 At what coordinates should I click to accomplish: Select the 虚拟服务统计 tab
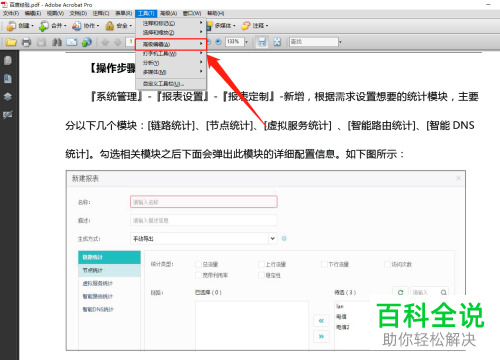point(109,283)
